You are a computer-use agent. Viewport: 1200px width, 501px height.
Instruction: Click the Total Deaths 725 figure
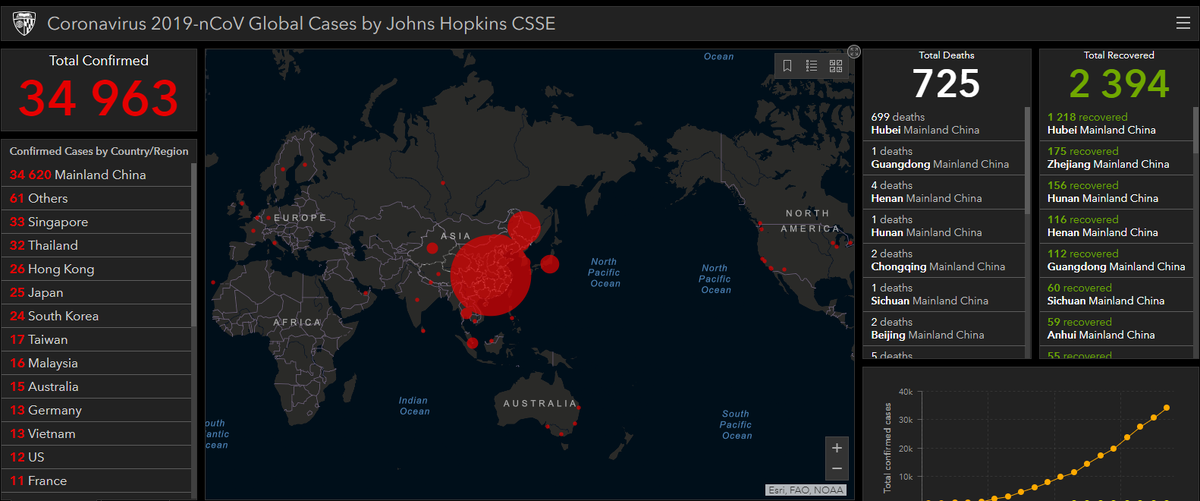tap(946, 83)
